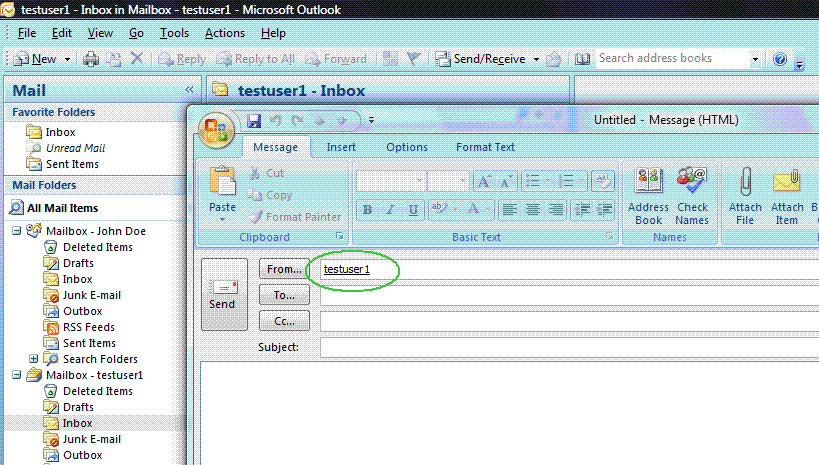Open Search address books dropdown
Viewport: 819px width, 465px height.
(x=755, y=60)
